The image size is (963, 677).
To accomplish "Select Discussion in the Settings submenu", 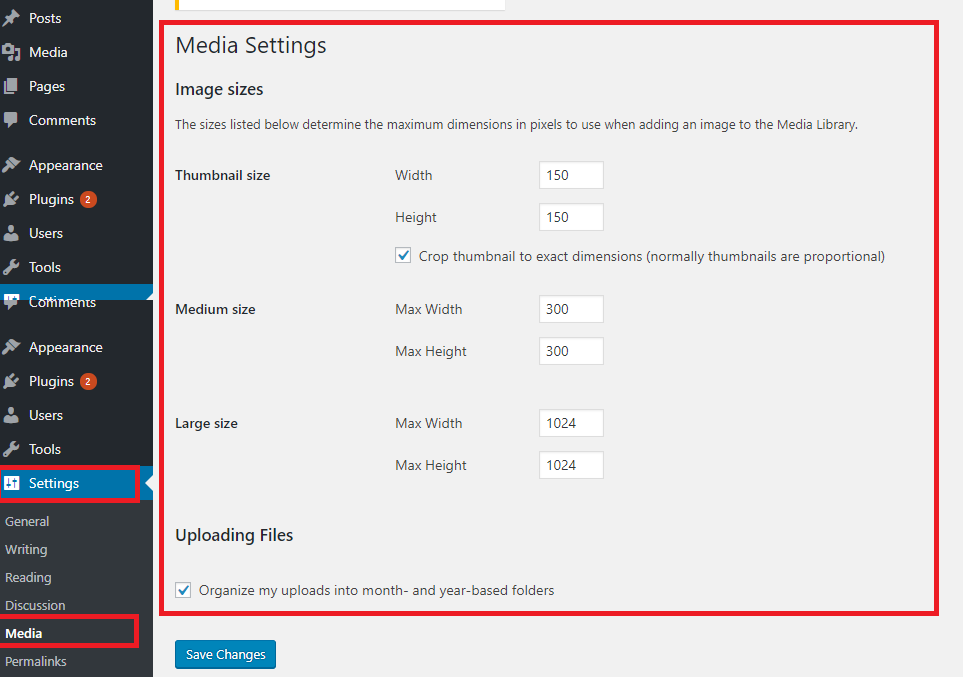I will 35,605.
